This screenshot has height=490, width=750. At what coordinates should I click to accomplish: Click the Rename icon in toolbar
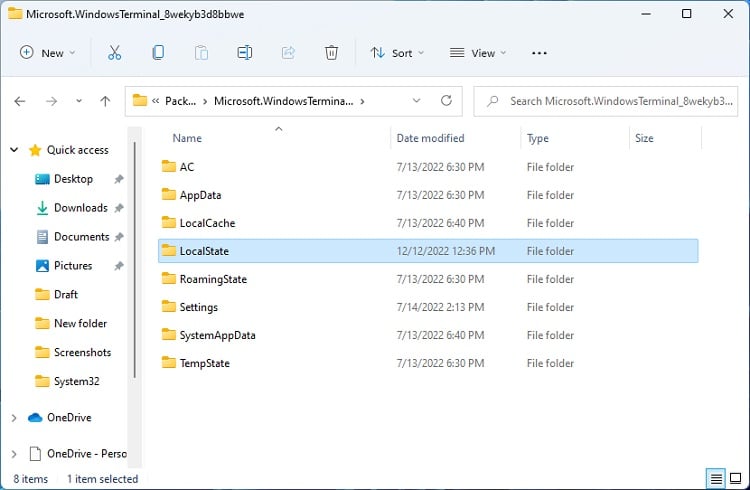[244, 53]
